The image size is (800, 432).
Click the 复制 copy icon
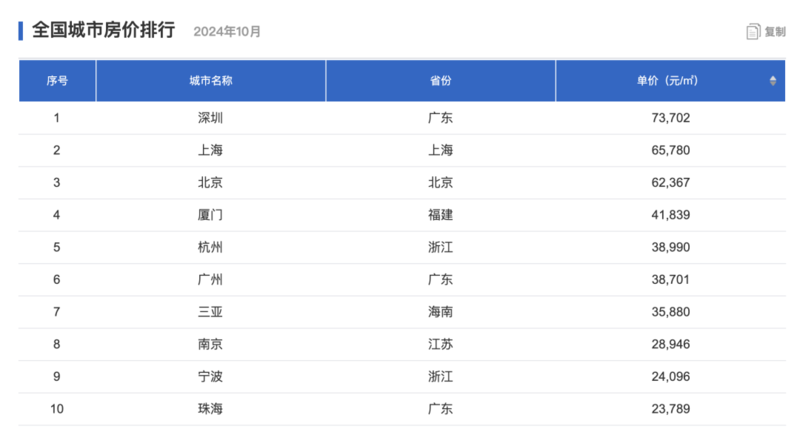[x=753, y=32]
